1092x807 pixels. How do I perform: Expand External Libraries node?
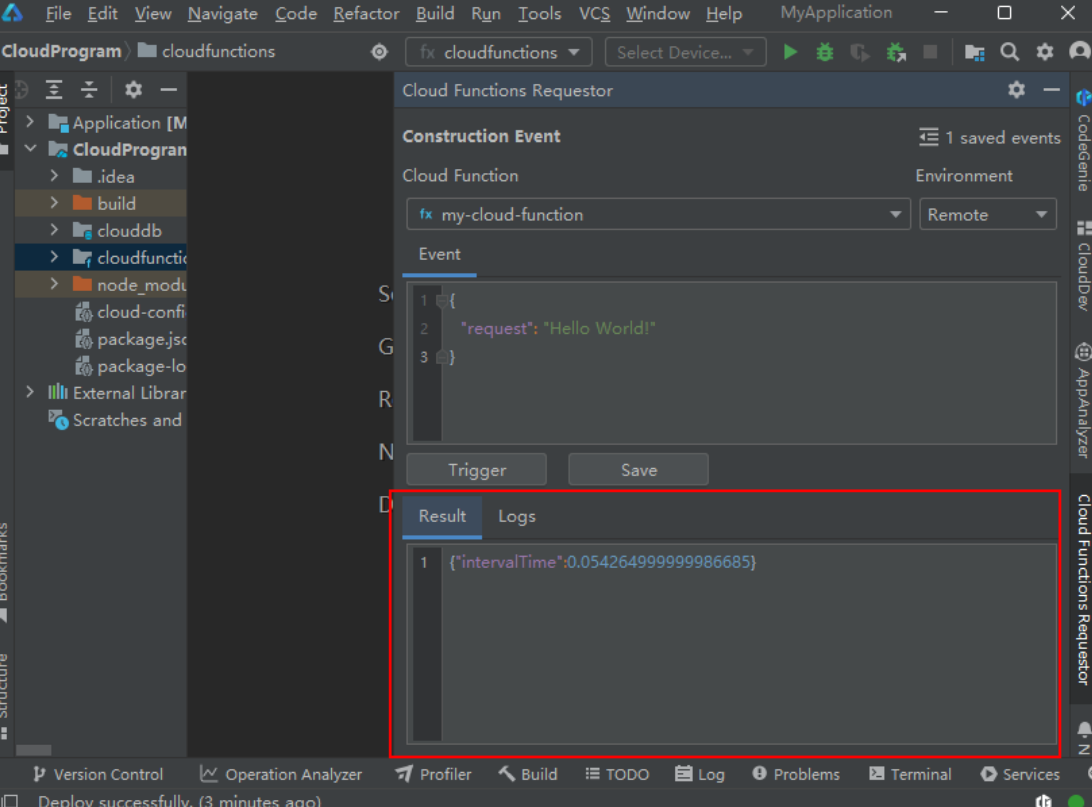click(x=30, y=392)
